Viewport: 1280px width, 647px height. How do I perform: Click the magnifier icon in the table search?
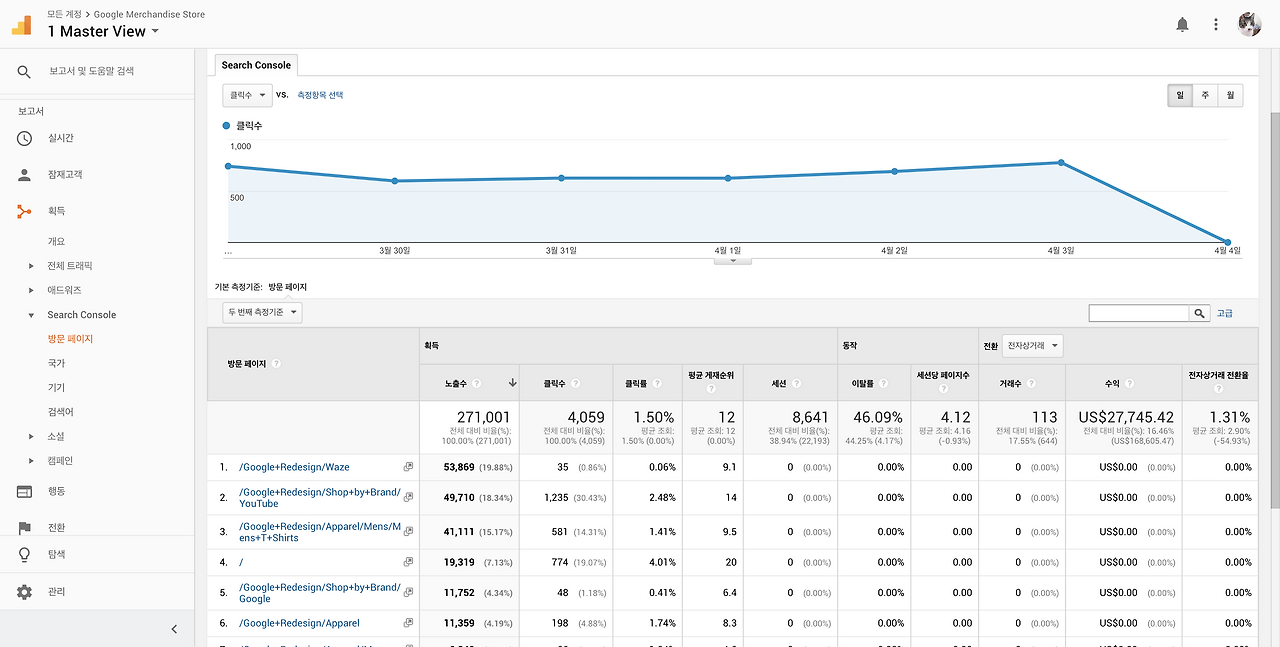pos(1199,312)
